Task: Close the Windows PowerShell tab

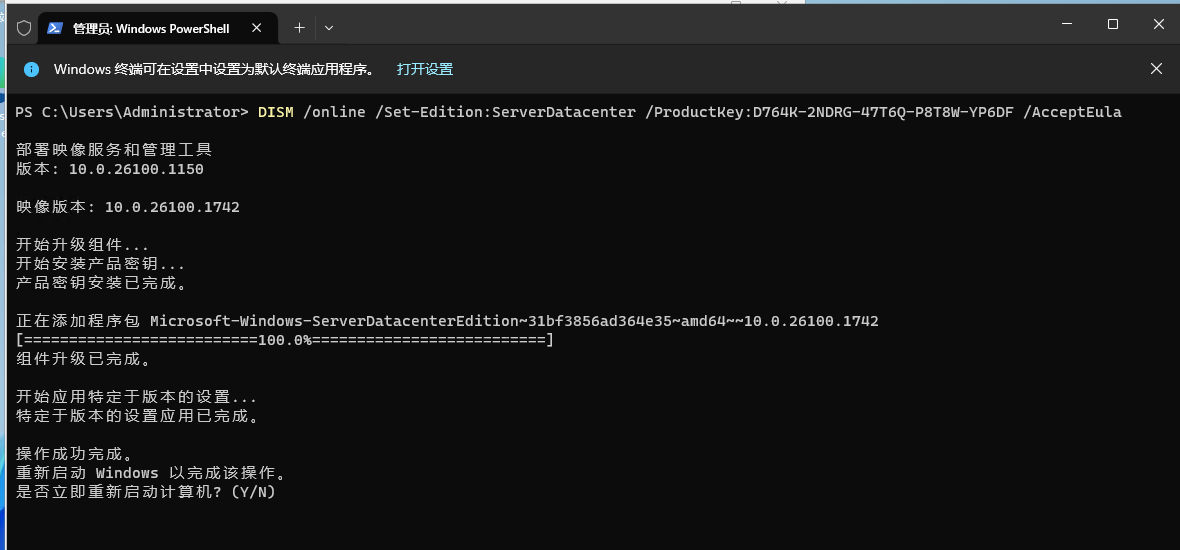Action: 256,28
